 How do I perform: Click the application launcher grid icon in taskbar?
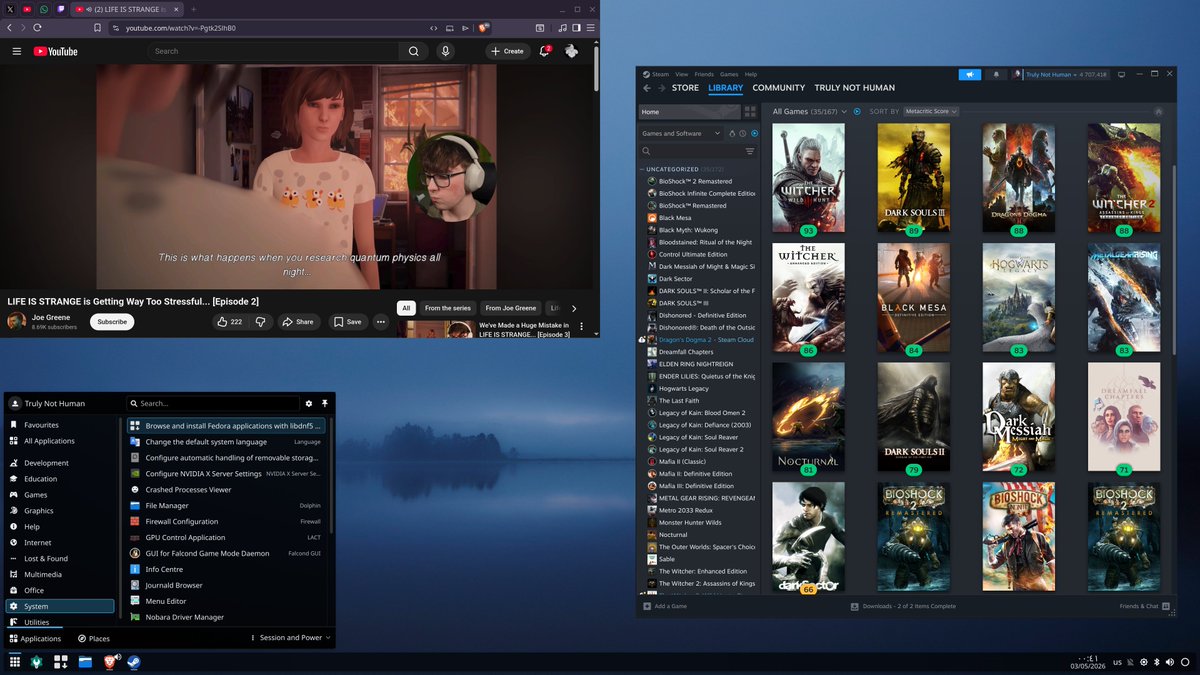(x=15, y=661)
